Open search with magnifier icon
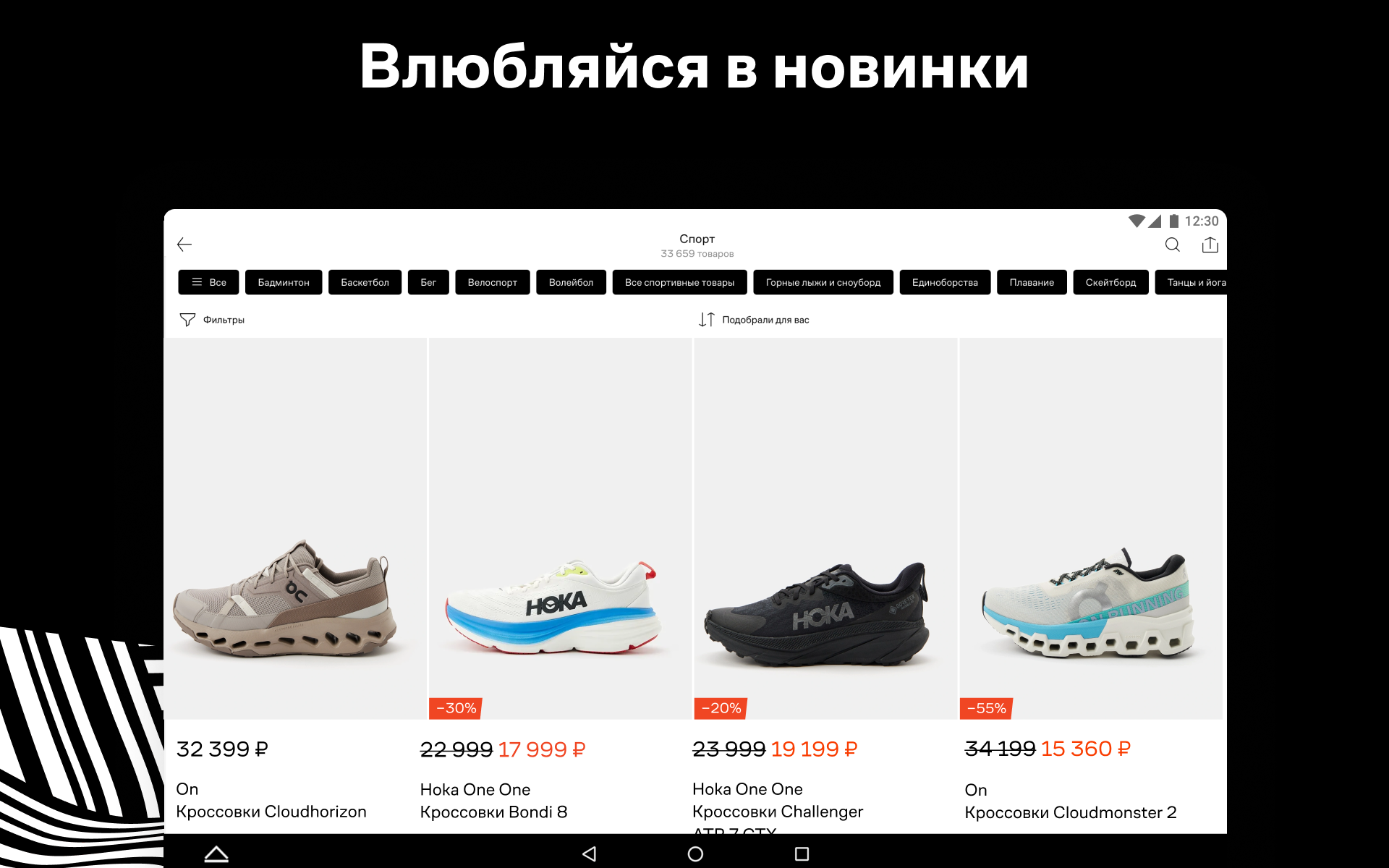1389x868 pixels. (1172, 245)
